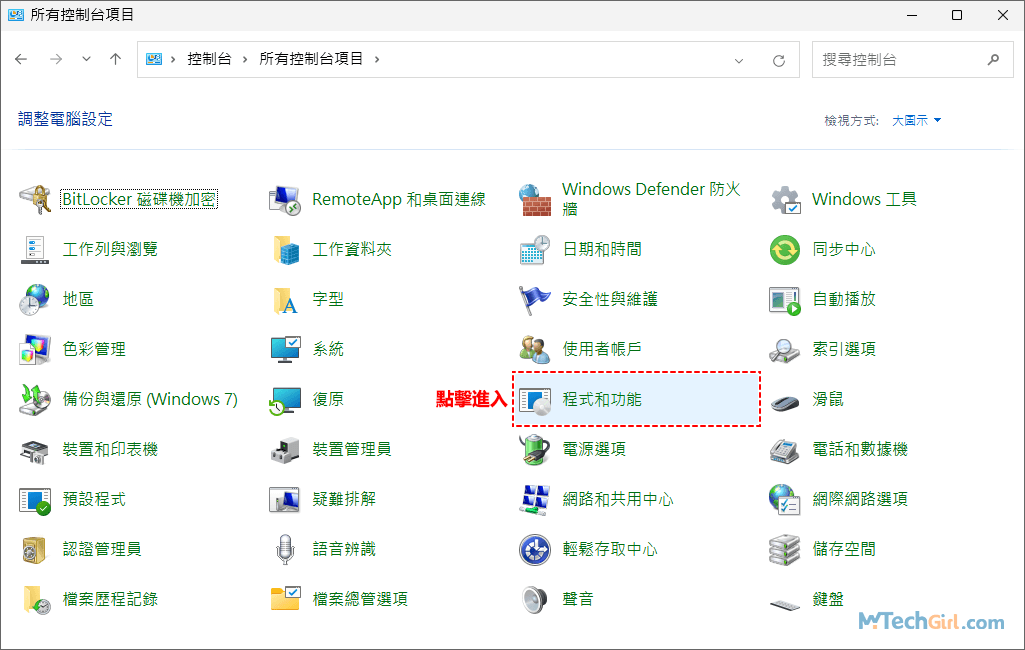1025x650 pixels.
Task: Click the 聲音 speaker icon
Action: [x=535, y=599]
